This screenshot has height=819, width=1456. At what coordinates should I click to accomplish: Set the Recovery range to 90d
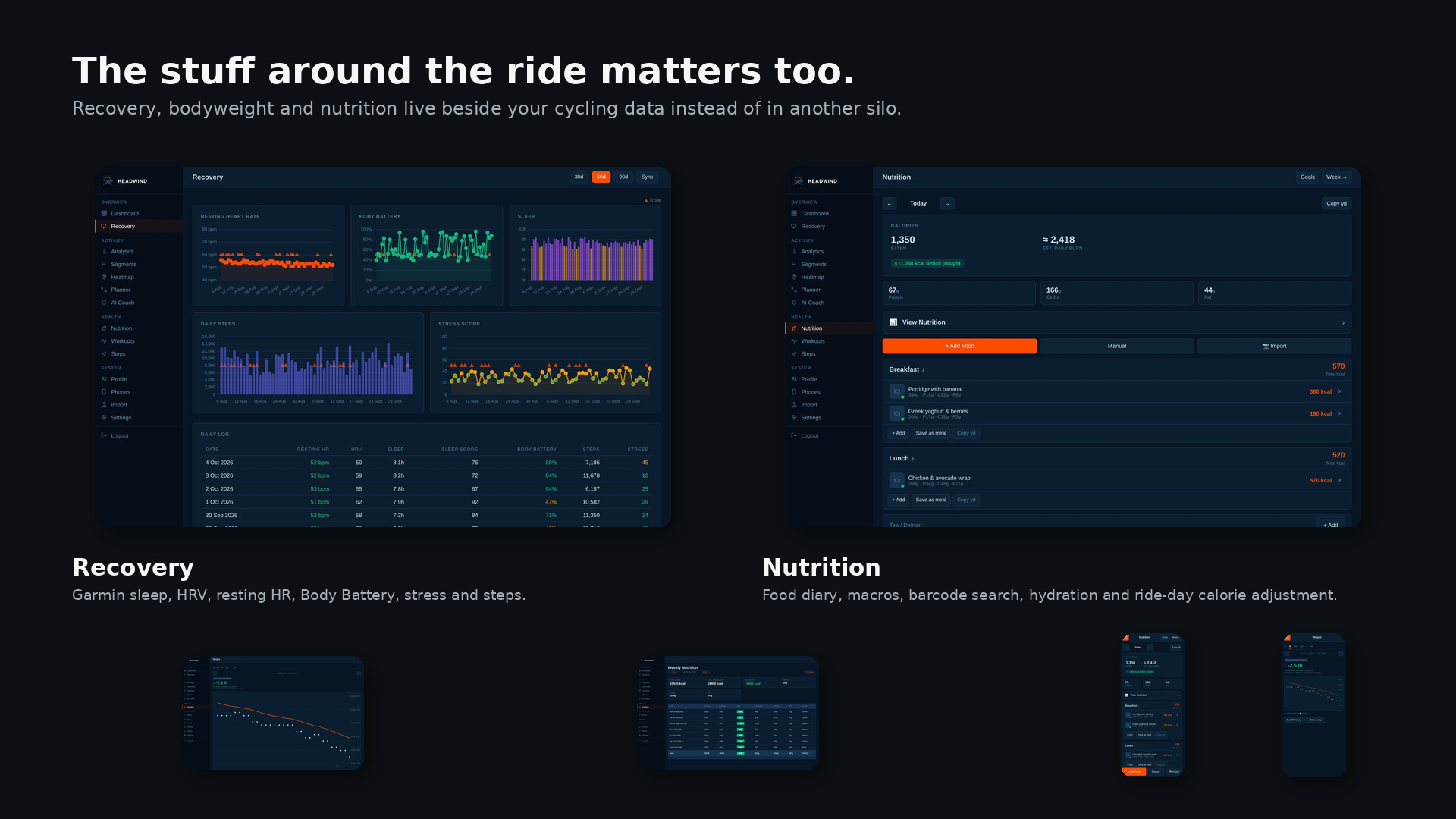click(x=623, y=177)
